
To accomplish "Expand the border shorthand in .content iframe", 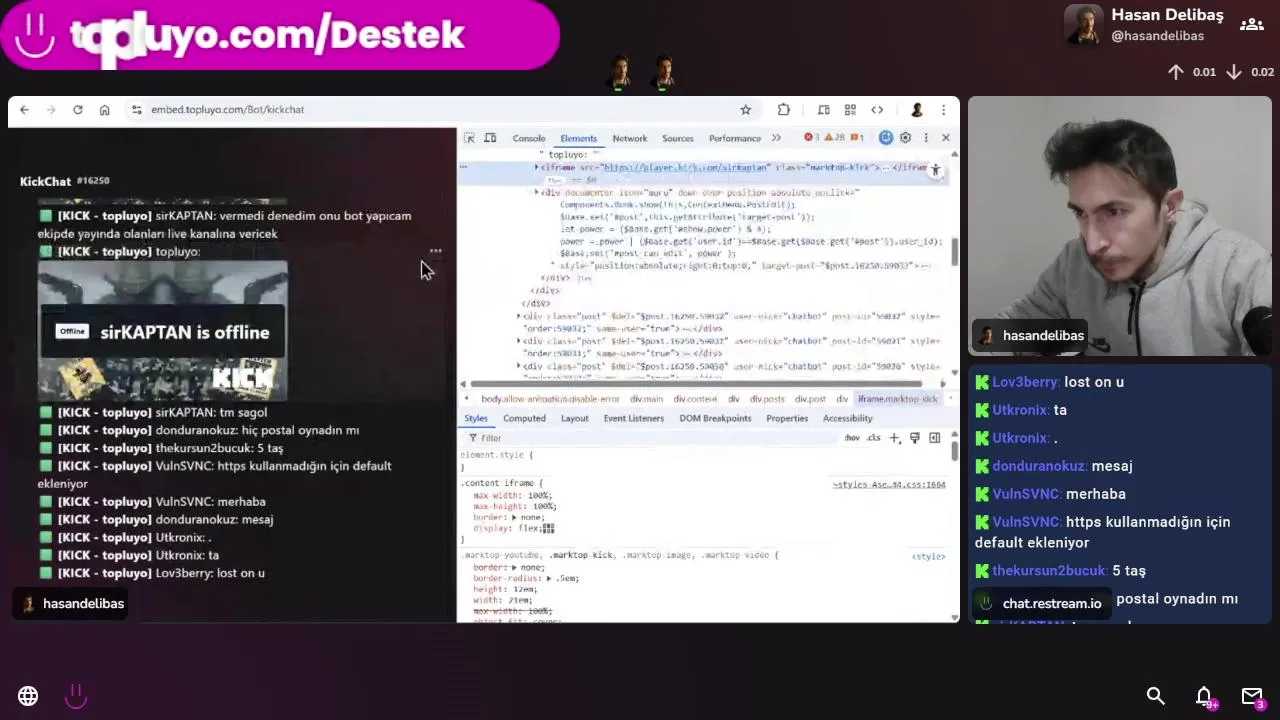I will tap(514, 517).
